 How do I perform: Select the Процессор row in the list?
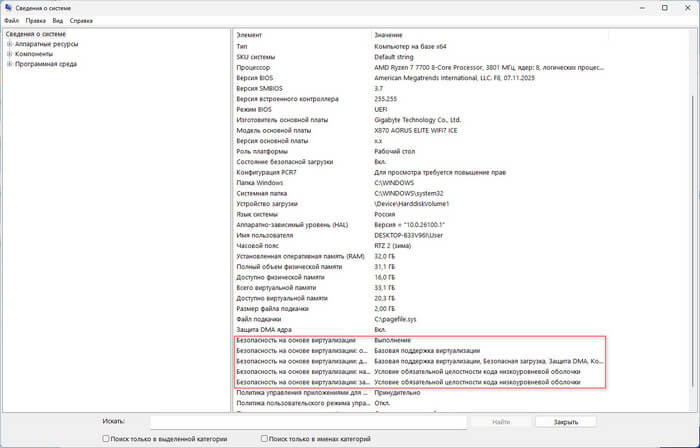(x=300, y=67)
